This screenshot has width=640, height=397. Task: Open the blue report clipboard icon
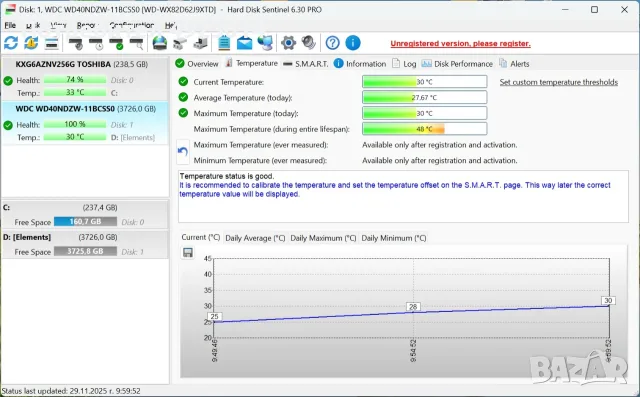(x=224, y=43)
